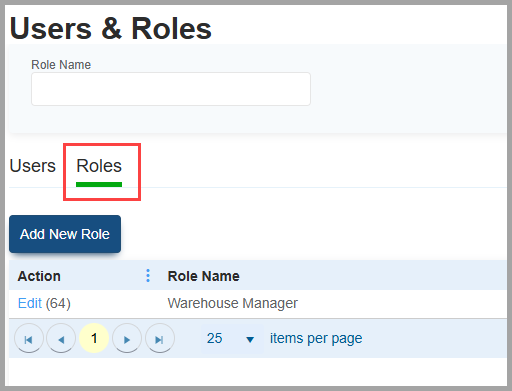Select the Warehouse Manager row cell

(233, 303)
